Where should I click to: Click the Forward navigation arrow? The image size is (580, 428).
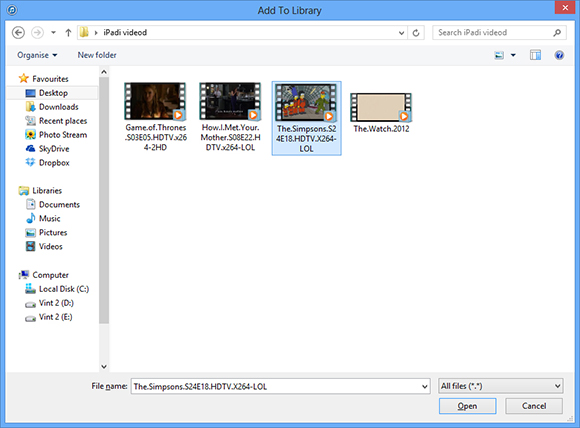coord(37,33)
